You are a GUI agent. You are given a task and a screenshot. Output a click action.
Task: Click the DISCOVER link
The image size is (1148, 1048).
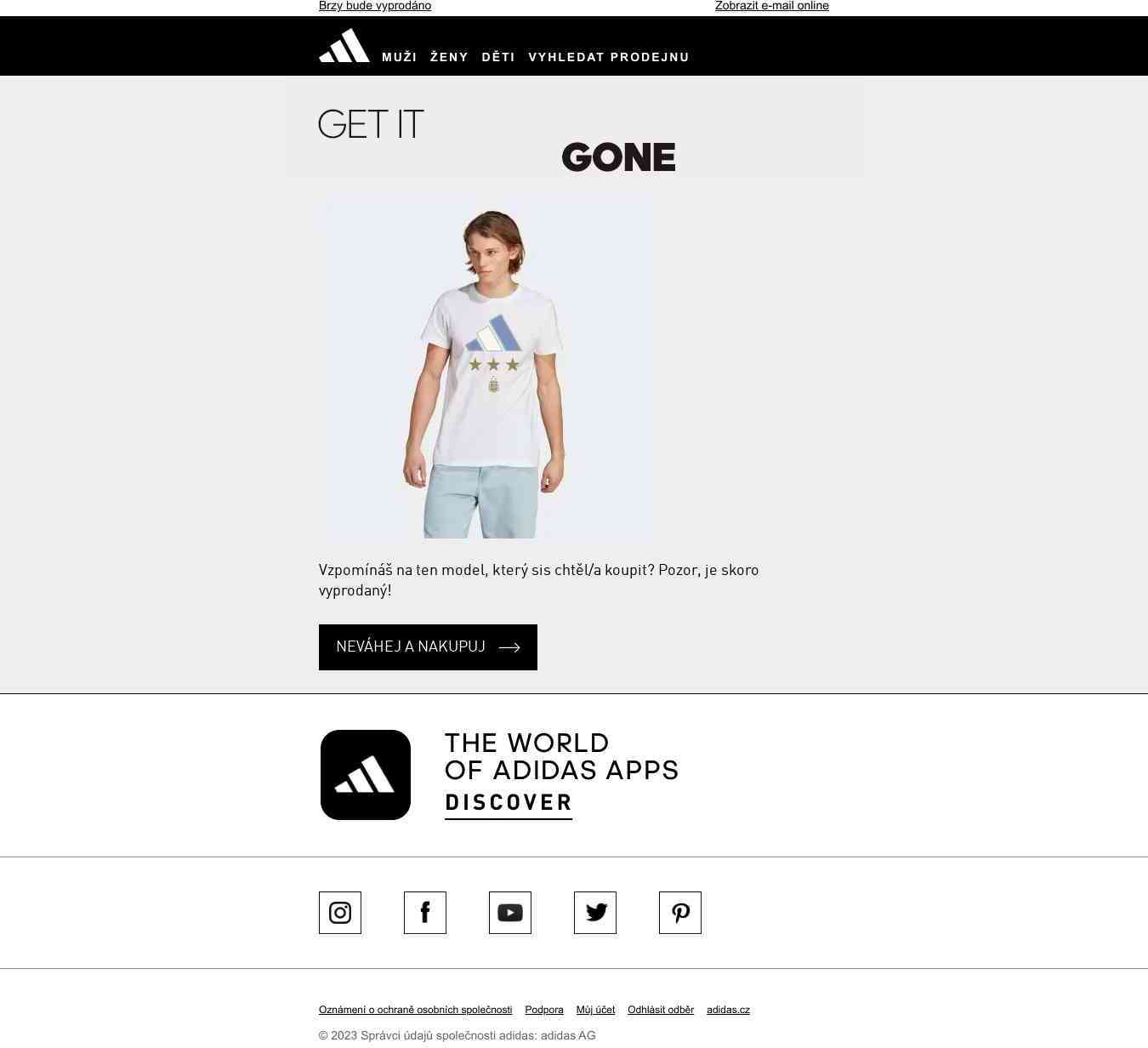point(509,803)
